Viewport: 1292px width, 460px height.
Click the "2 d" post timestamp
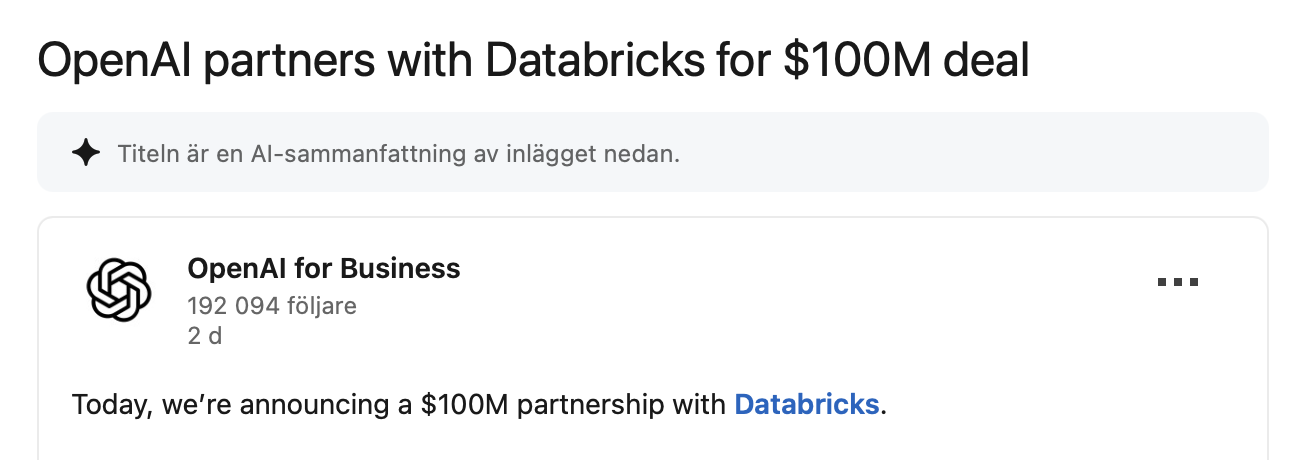(204, 336)
